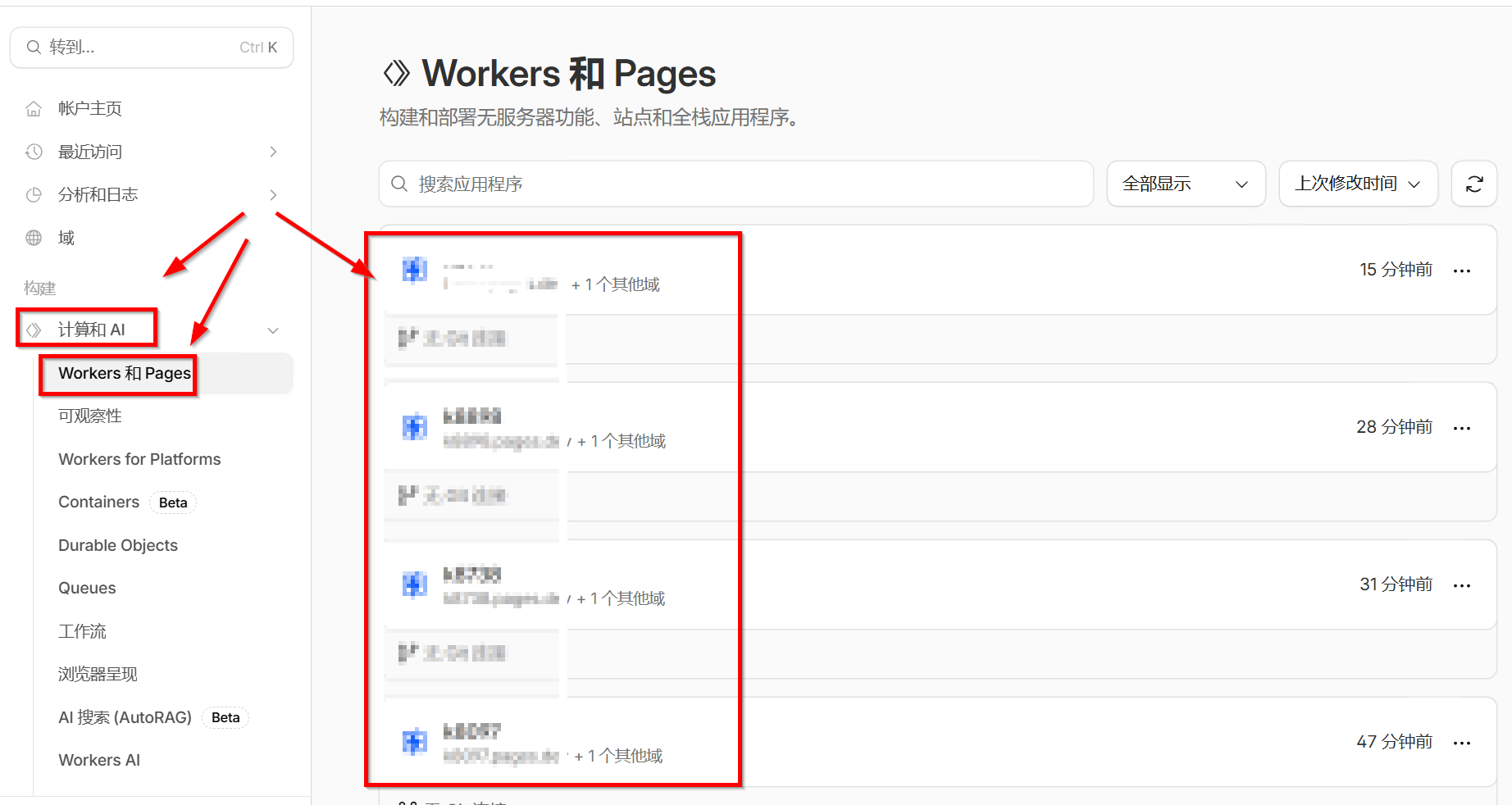Click the diamond icon beside 计算和 AI
The width and height of the screenshot is (1512, 805).
pos(34,330)
